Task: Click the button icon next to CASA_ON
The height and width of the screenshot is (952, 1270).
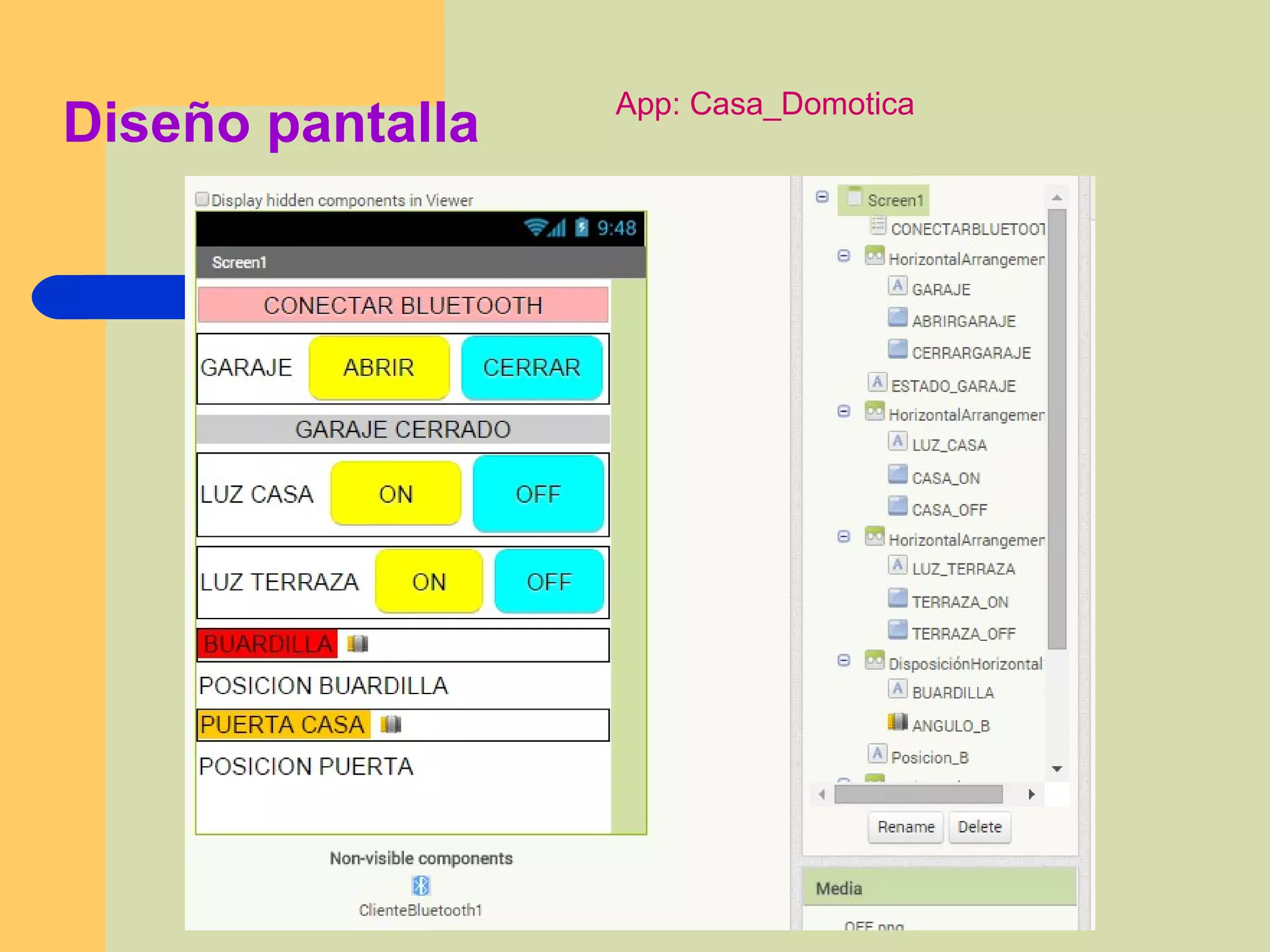Action: 897,474
